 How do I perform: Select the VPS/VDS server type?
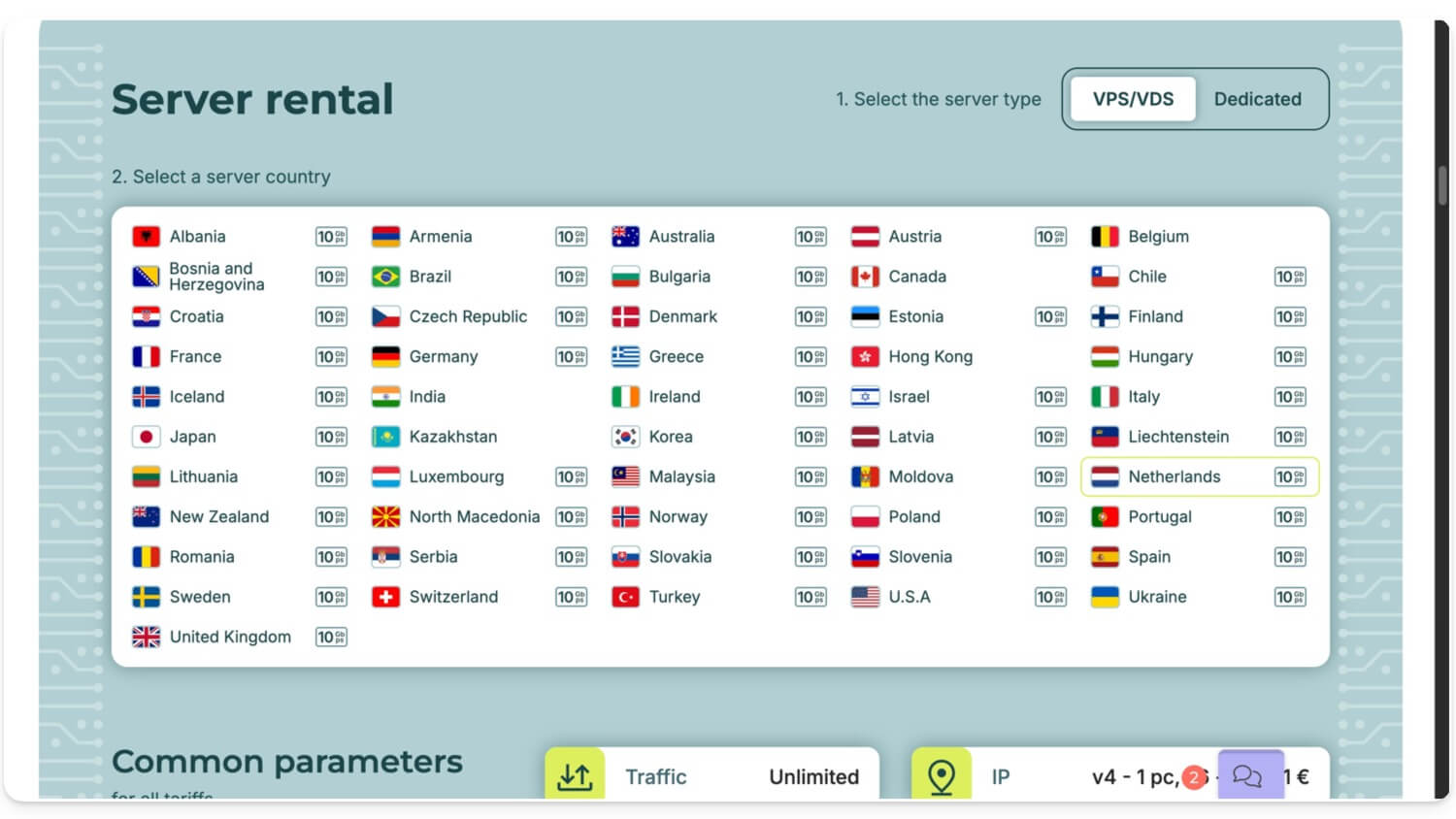1133,99
